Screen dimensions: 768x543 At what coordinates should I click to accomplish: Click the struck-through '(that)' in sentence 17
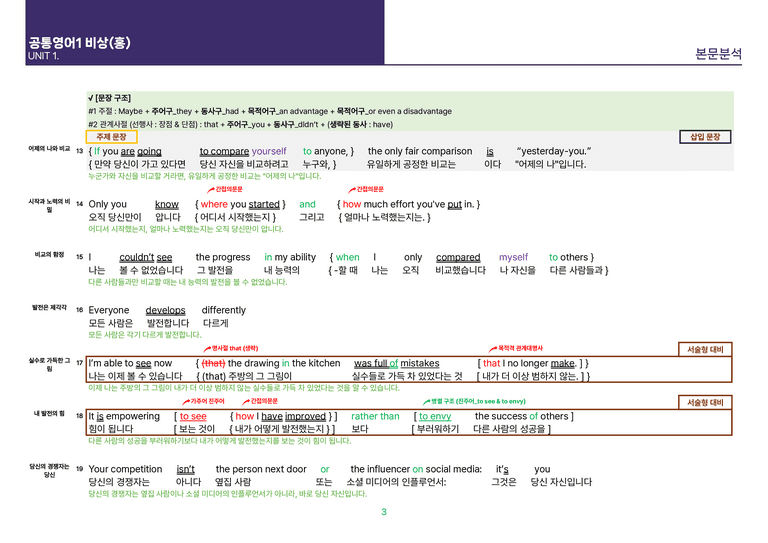[214, 363]
